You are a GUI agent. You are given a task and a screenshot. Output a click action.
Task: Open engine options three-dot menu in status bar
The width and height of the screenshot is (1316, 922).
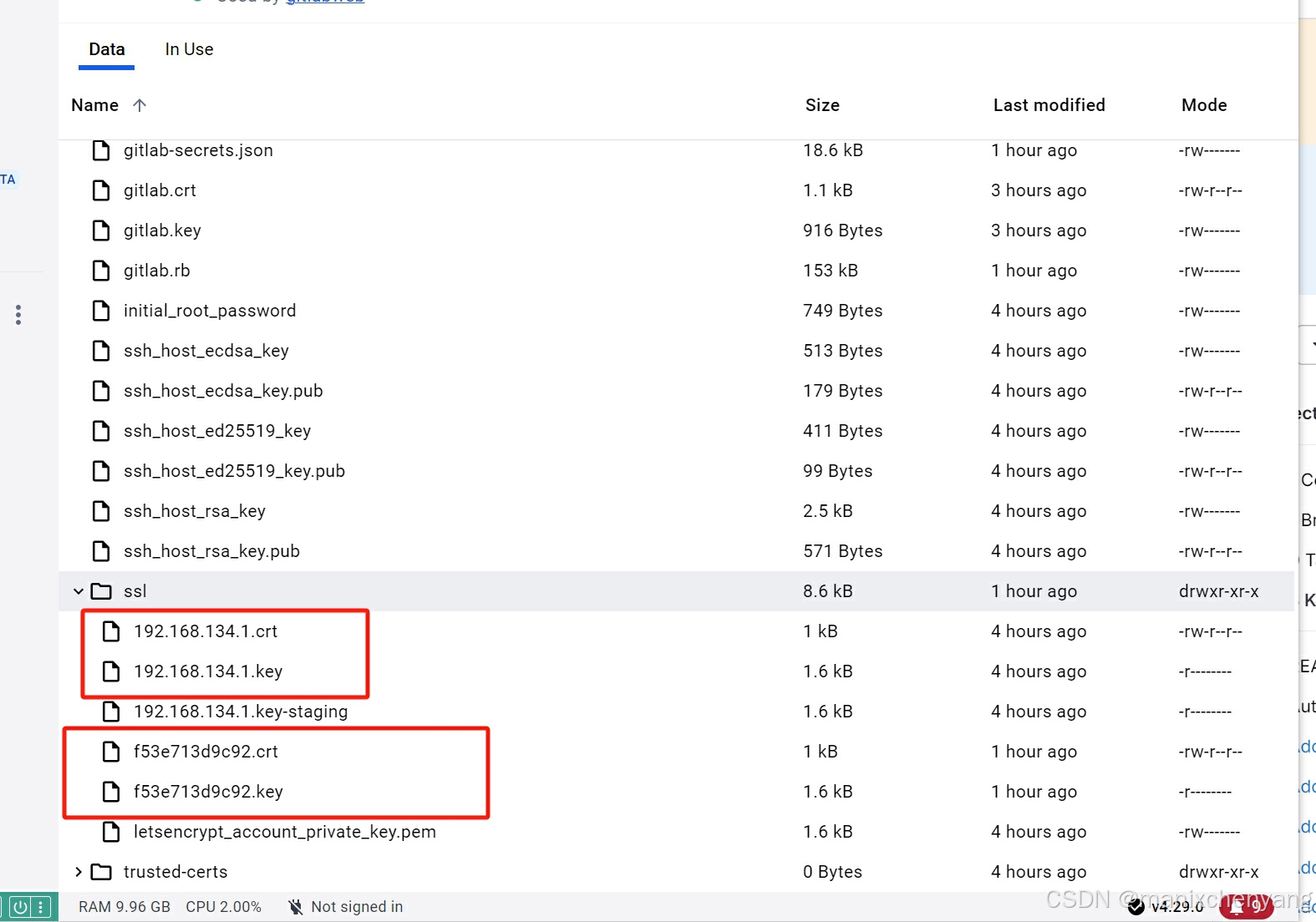coord(41,907)
